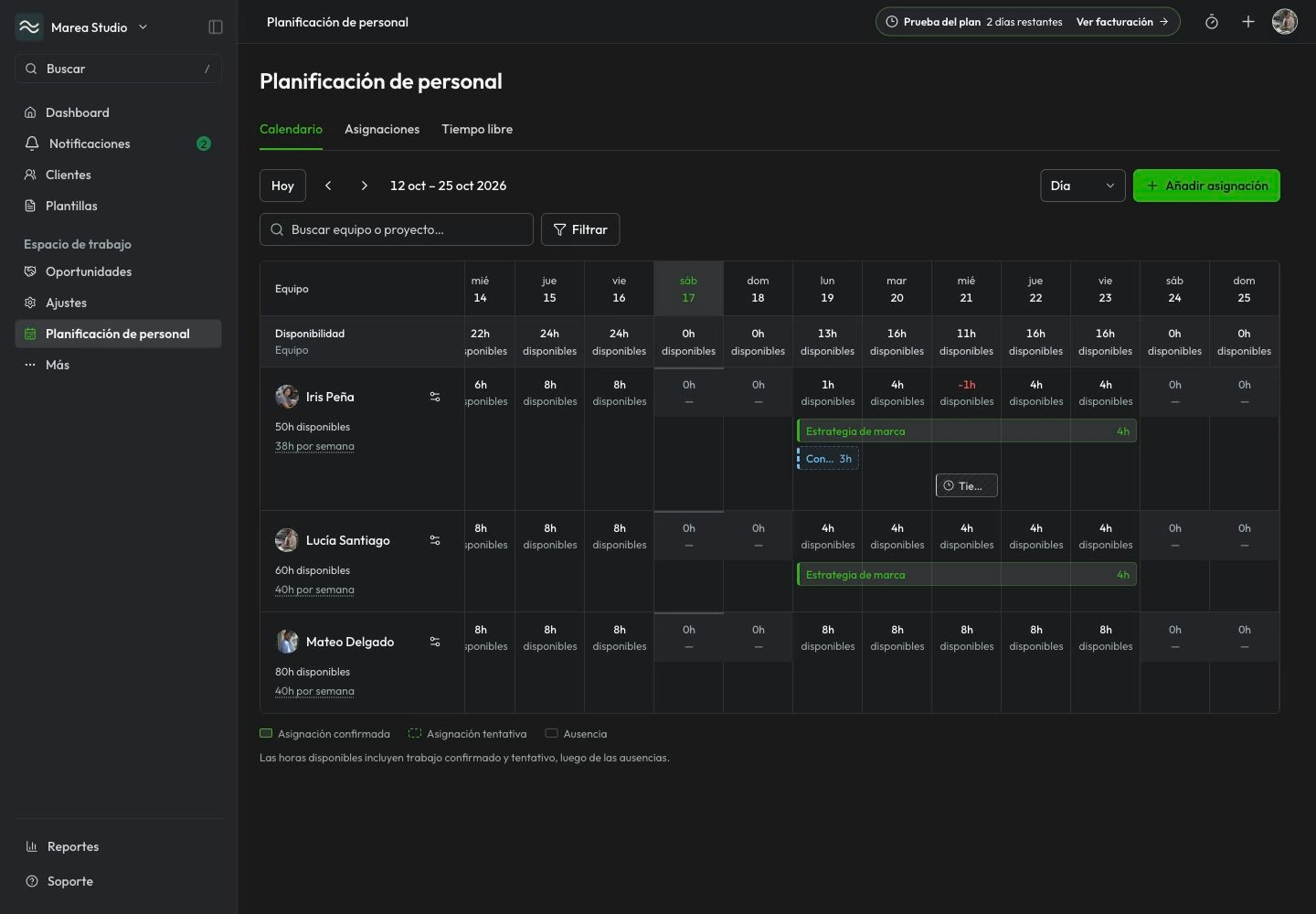Go to next date range arrow
Screen dimensions: 1316x914
tap(365, 186)
